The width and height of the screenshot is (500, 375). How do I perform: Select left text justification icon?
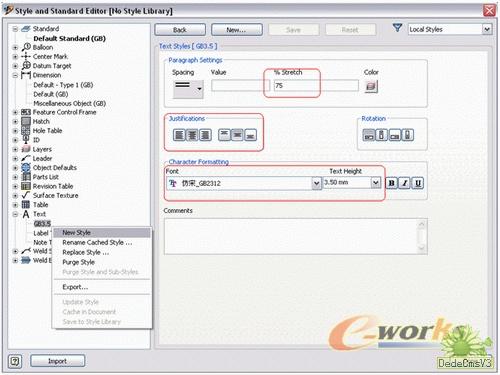pos(179,135)
